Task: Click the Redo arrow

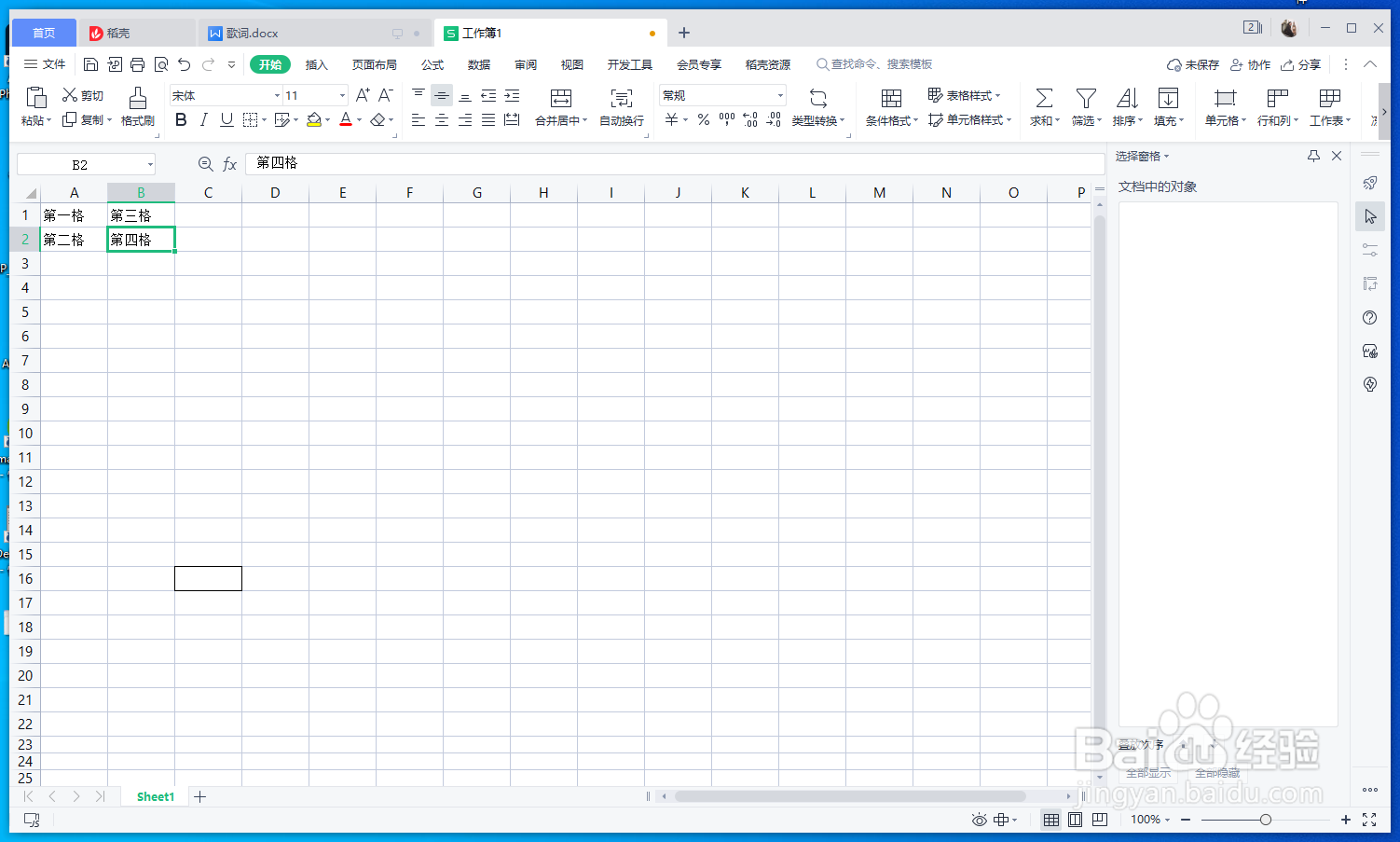Action: pos(208,64)
